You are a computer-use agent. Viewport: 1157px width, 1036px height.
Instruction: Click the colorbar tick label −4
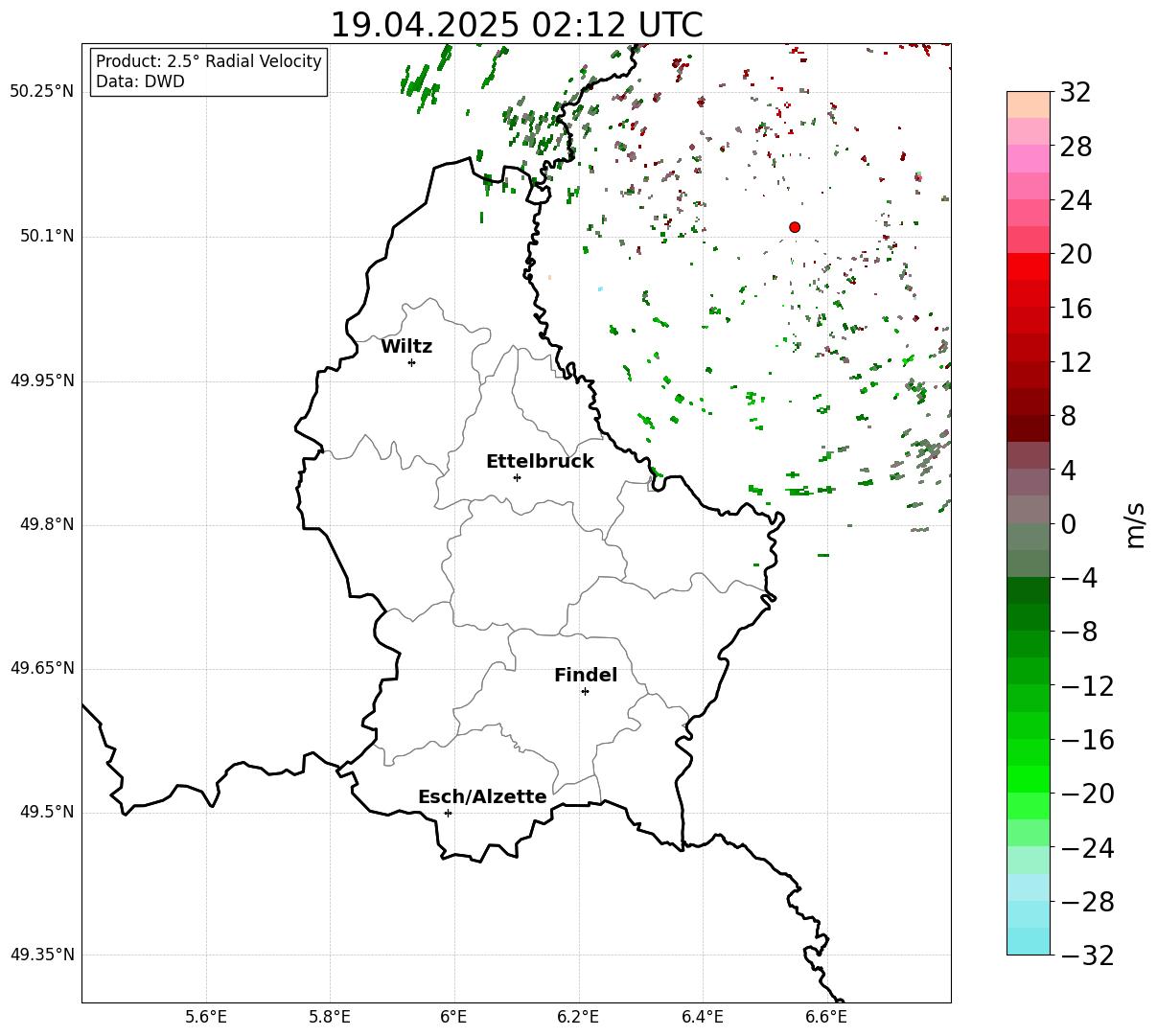coord(1078,578)
